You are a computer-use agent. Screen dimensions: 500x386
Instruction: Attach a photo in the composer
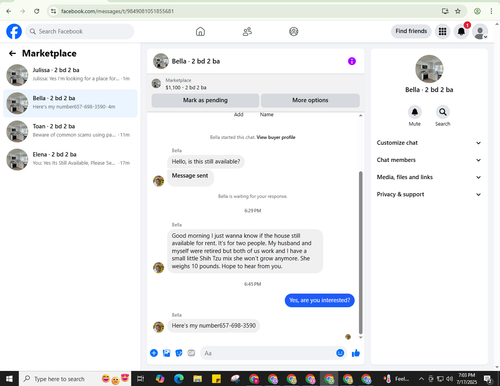coord(166,353)
